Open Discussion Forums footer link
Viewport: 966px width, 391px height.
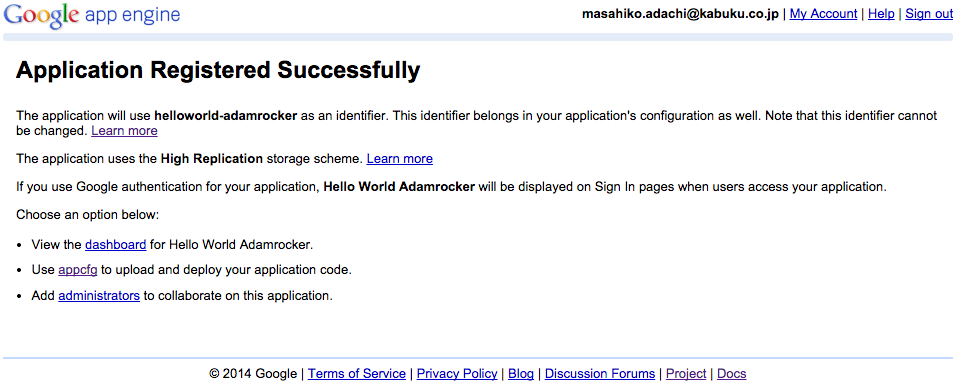[600, 374]
